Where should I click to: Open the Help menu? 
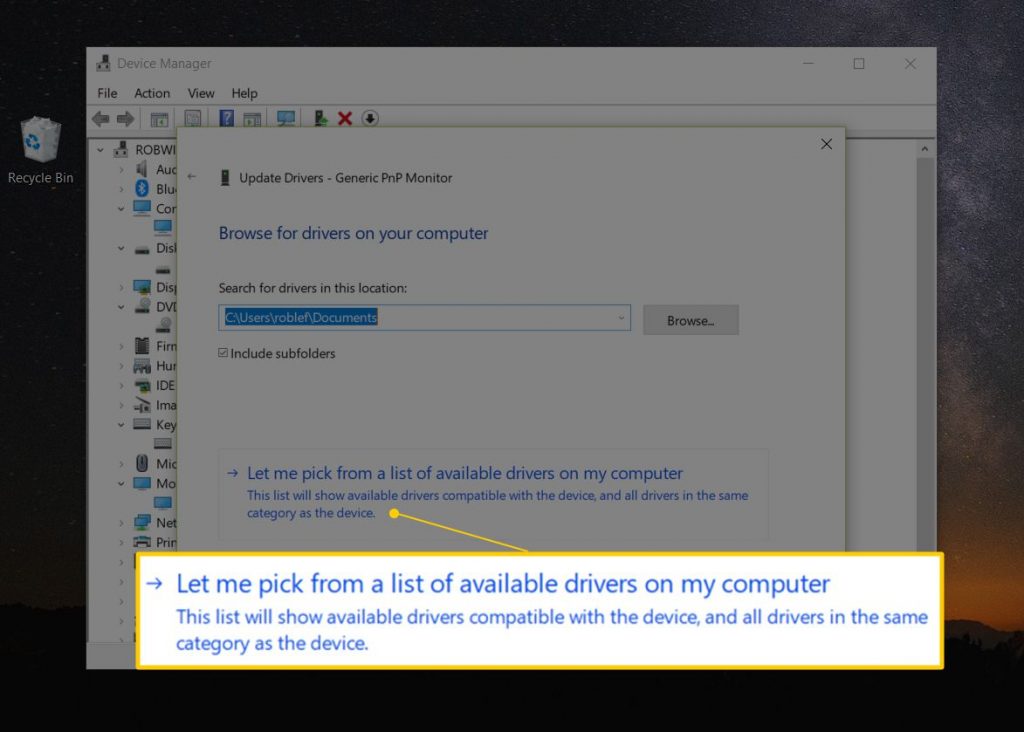244,93
